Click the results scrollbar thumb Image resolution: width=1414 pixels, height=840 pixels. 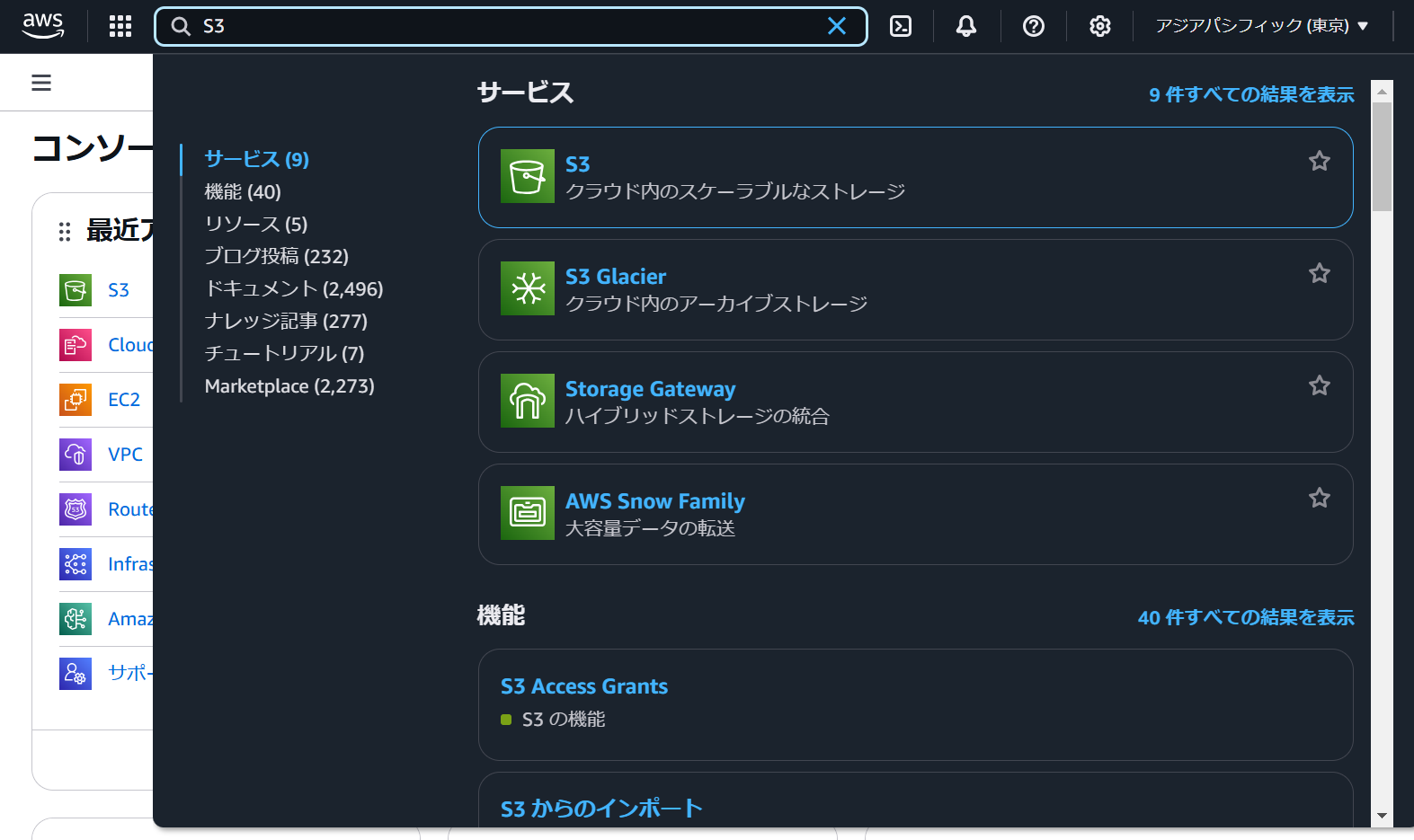1383,156
